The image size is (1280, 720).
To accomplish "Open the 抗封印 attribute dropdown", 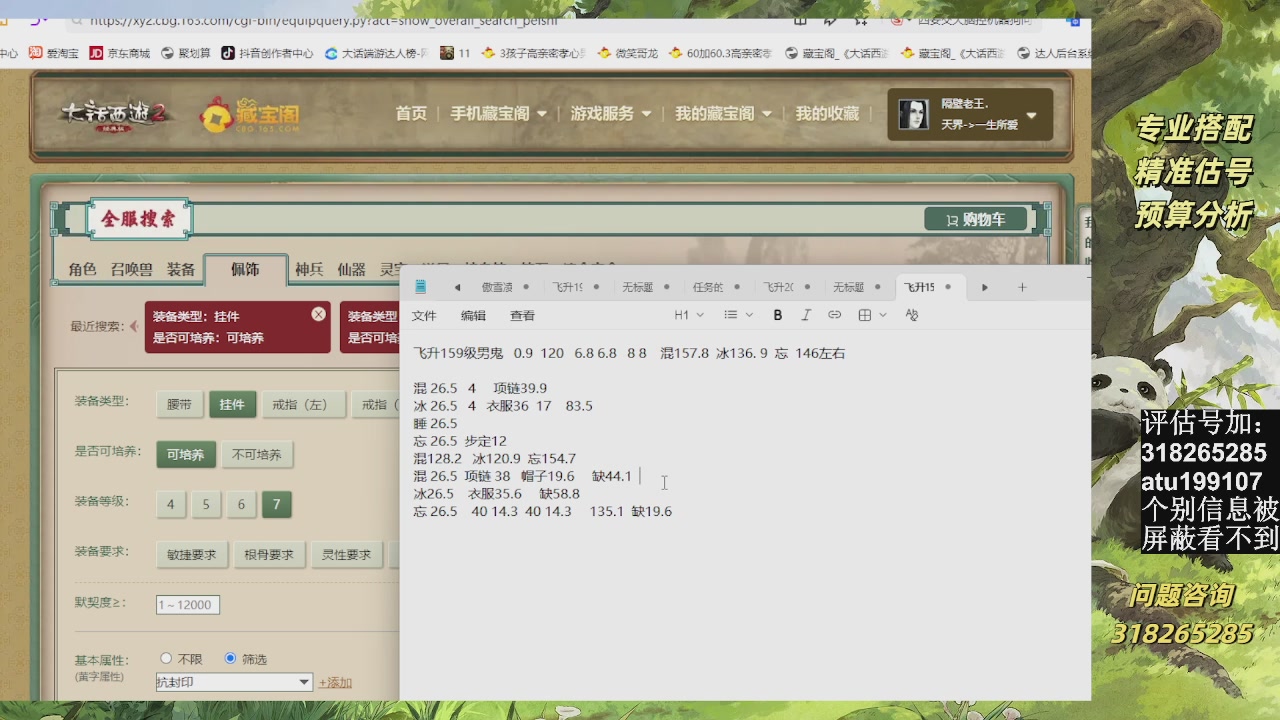I will (234, 682).
